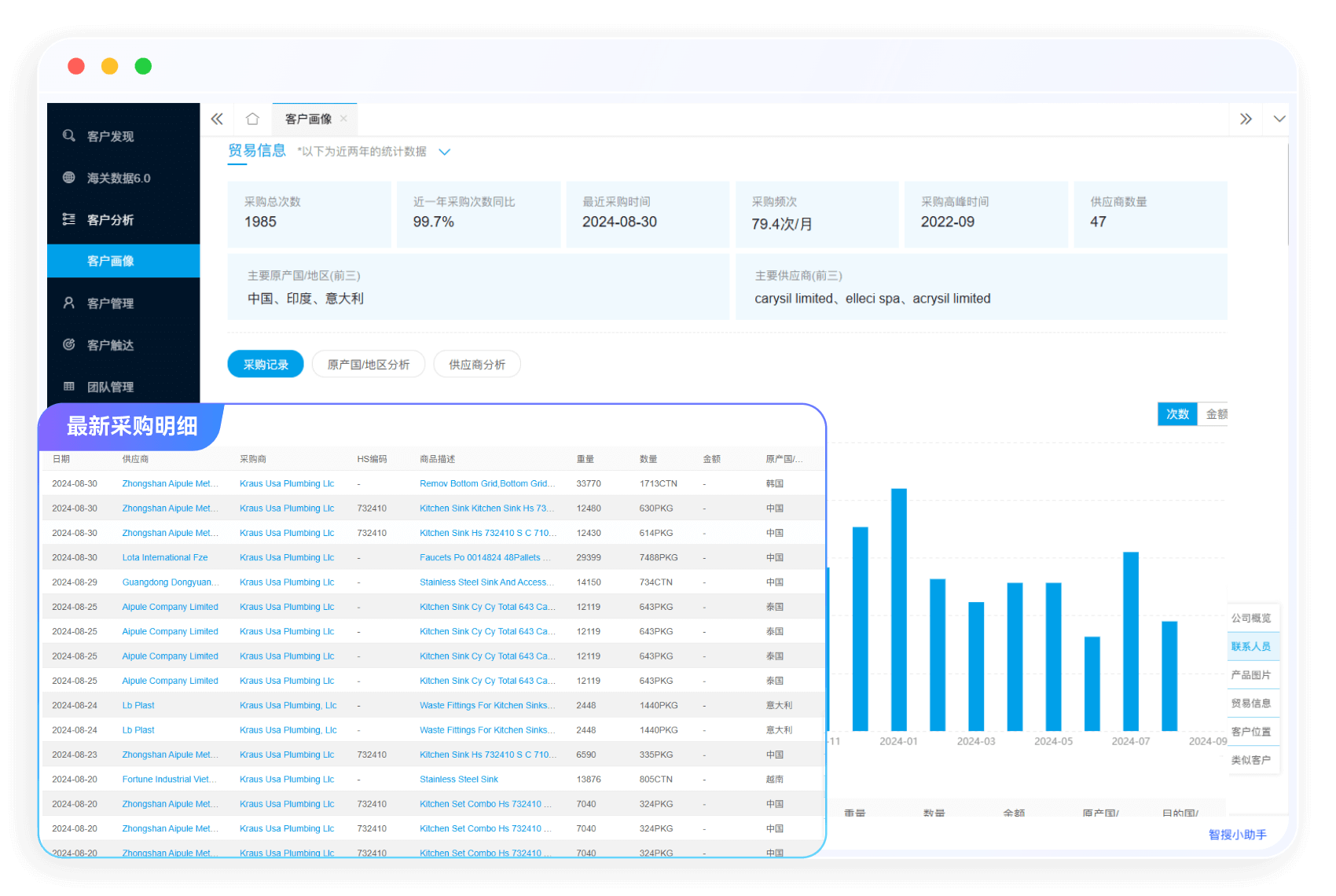Select the 采购记录 pill tab

(266, 365)
